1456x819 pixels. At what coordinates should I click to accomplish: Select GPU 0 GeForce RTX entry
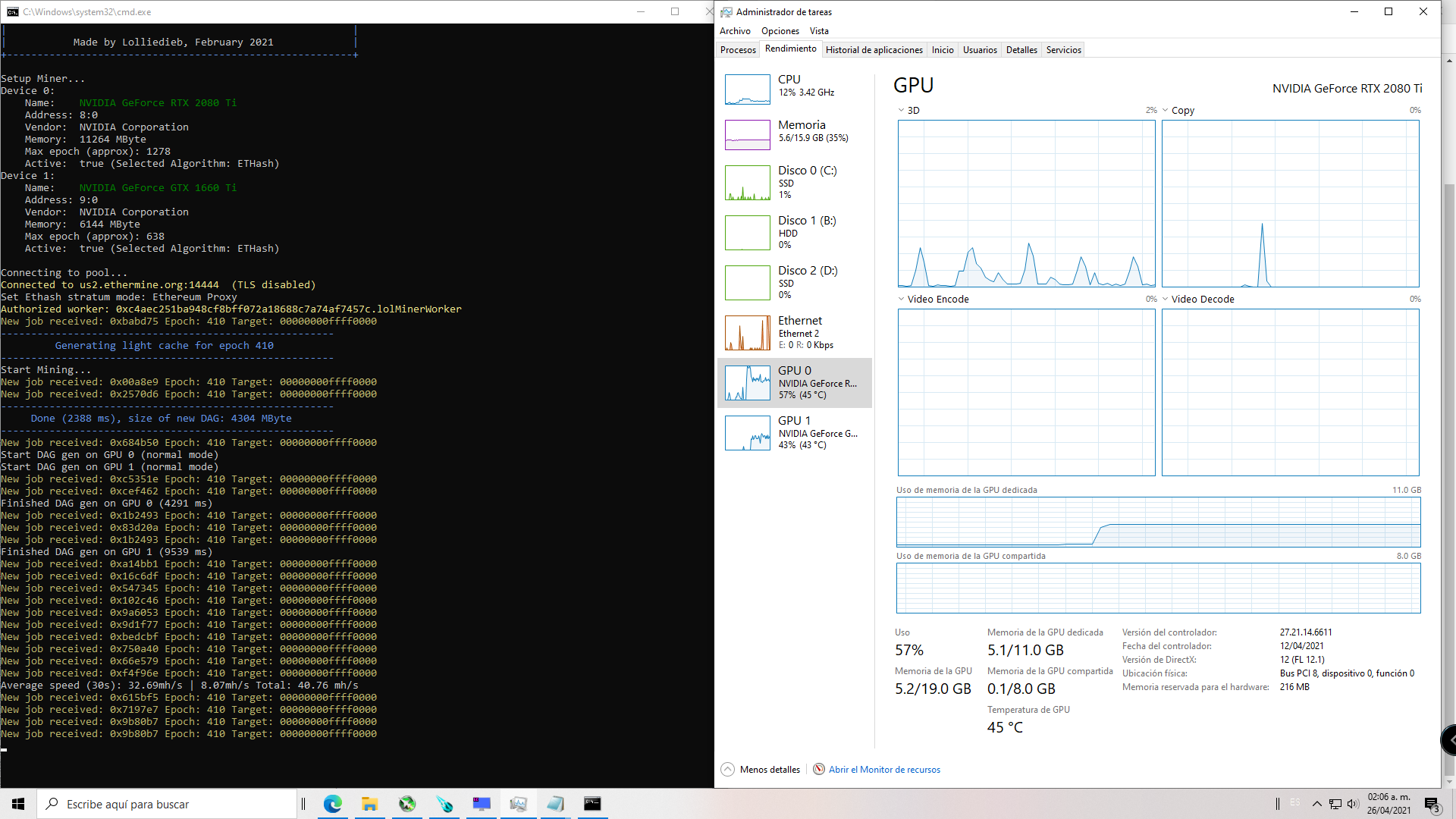pyautogui.click(x=795, y=382)
